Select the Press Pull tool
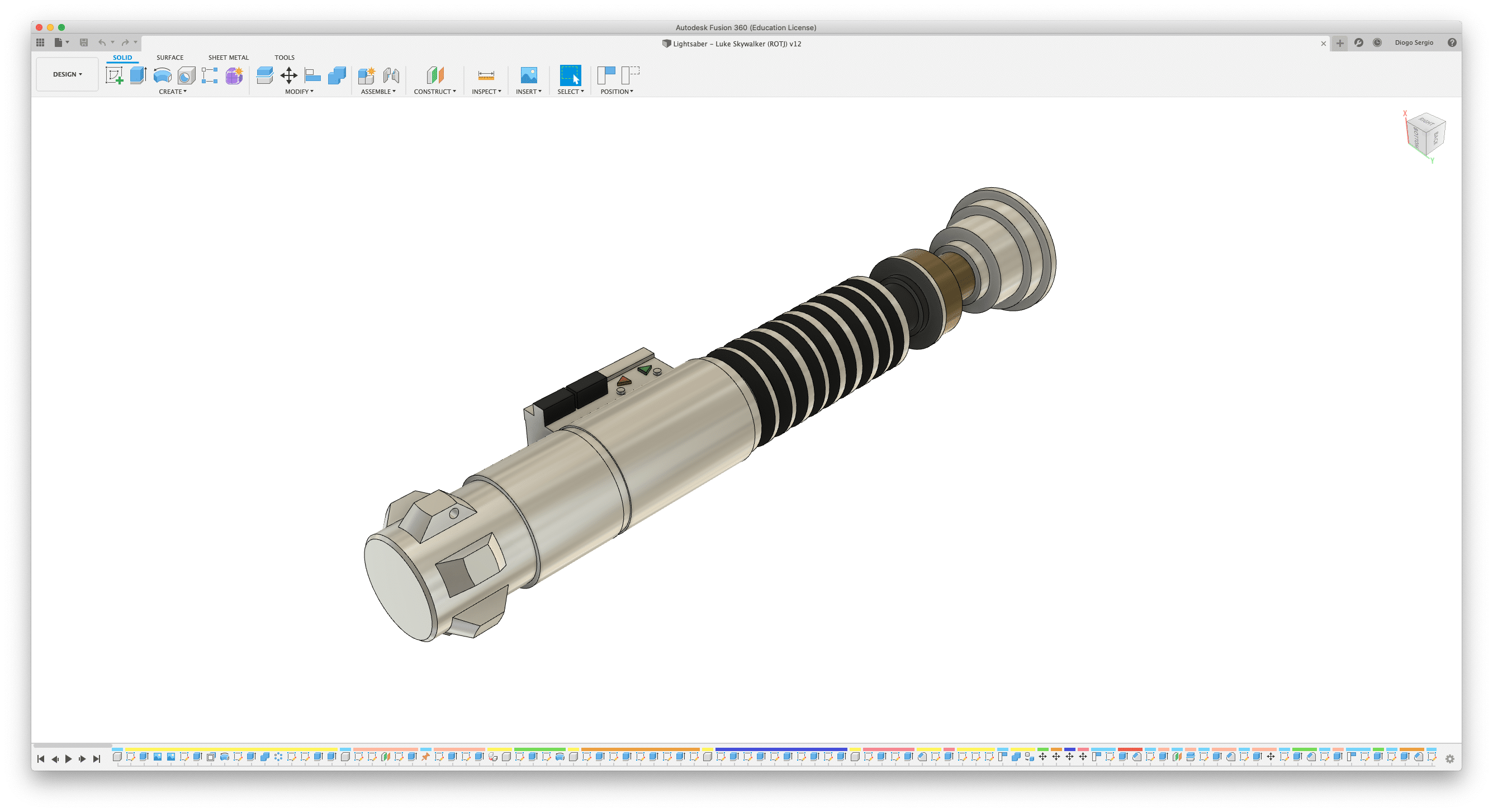1493x812 pixels. (265, 75)
